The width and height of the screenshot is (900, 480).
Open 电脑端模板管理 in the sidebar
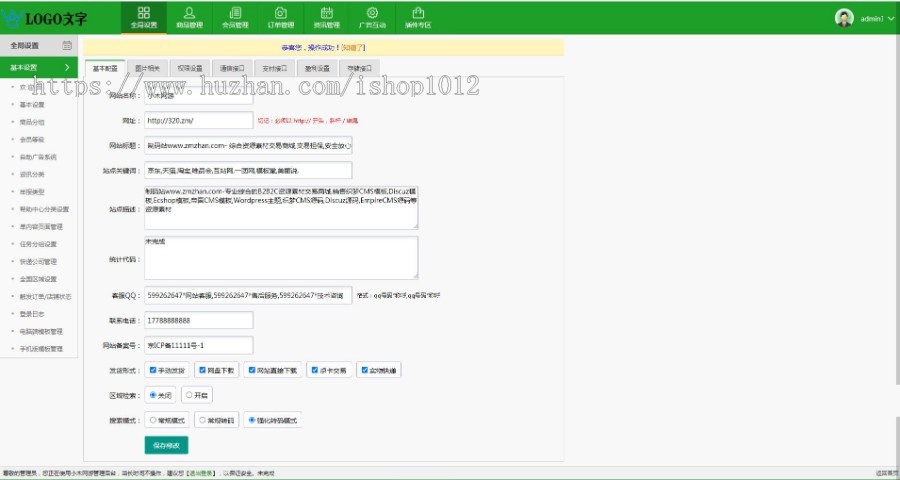pyautogui.click(x=41, y=331)
